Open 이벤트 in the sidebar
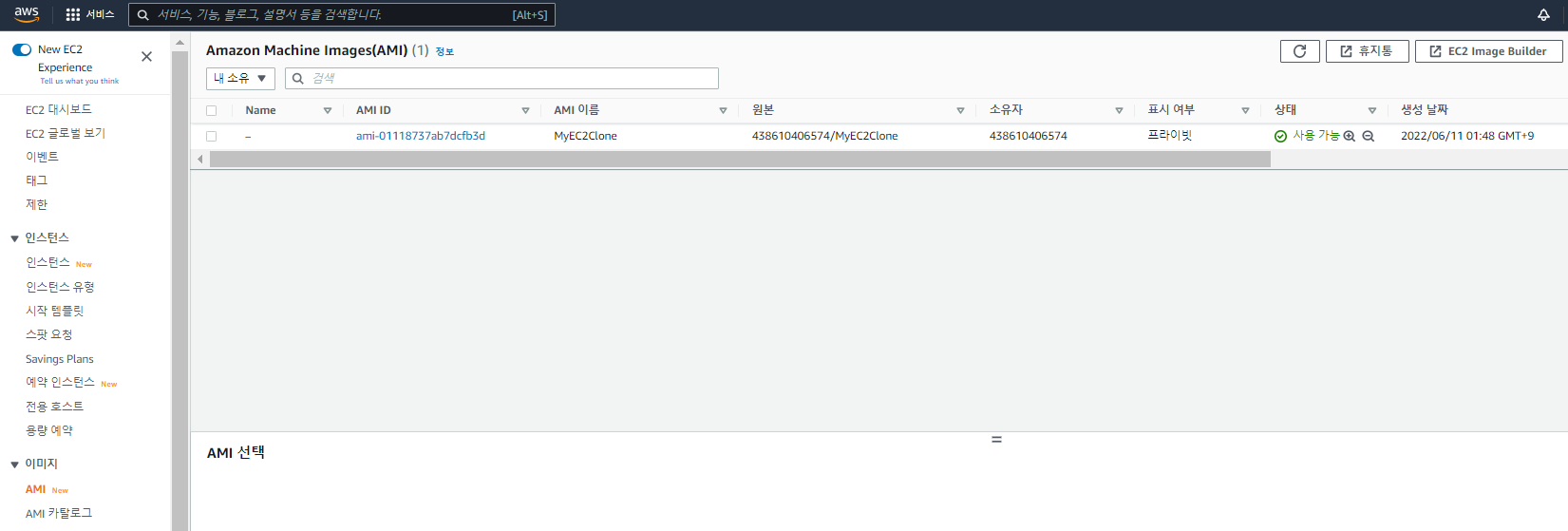 pos(42,157)
